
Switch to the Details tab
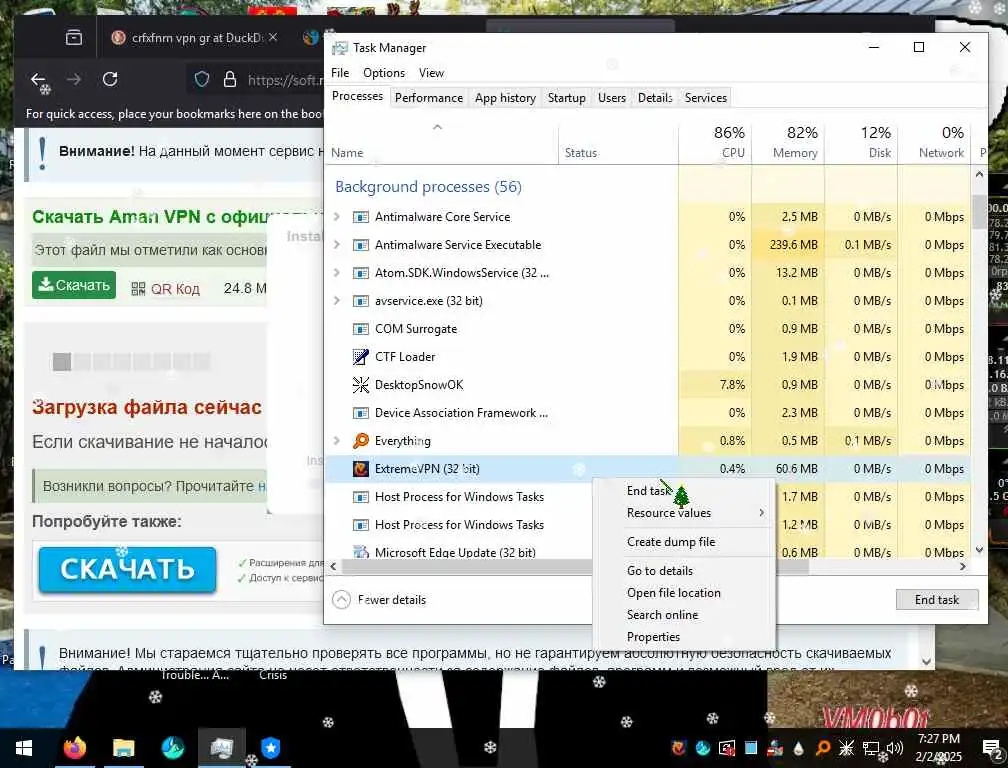[x=655, y=98]
